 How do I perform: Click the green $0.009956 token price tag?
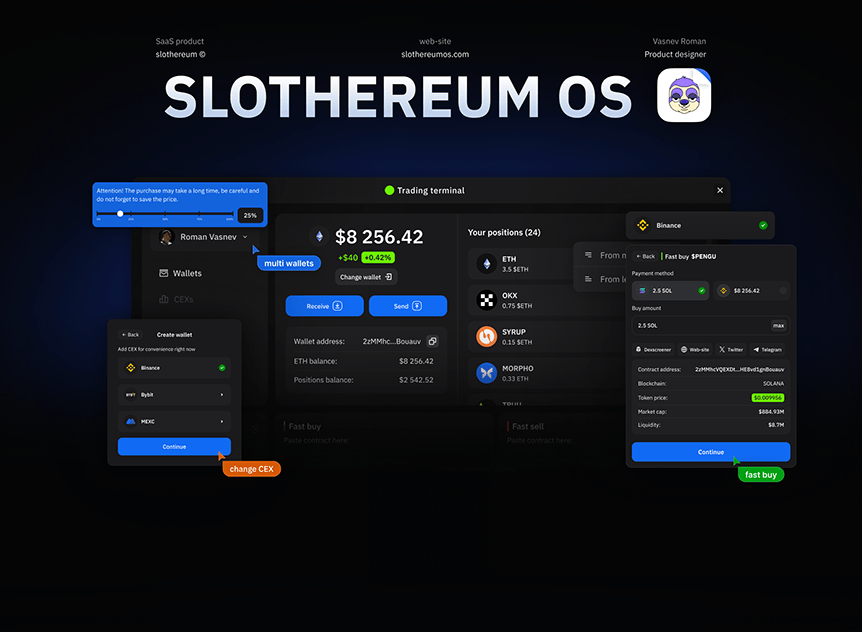coord(767,398)
